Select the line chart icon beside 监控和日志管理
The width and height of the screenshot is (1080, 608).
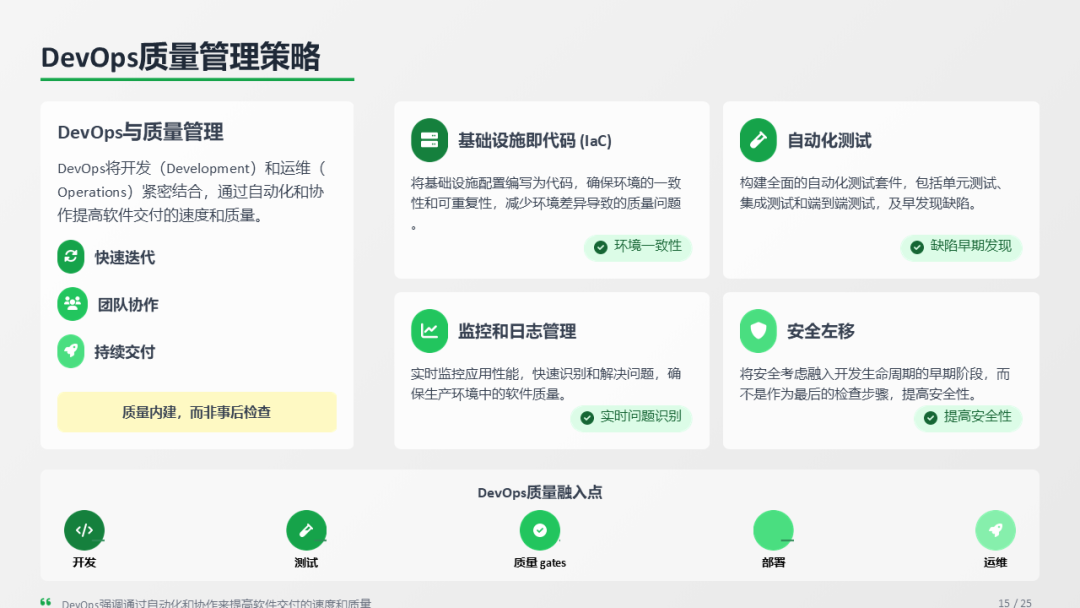(x=430, y=331)
